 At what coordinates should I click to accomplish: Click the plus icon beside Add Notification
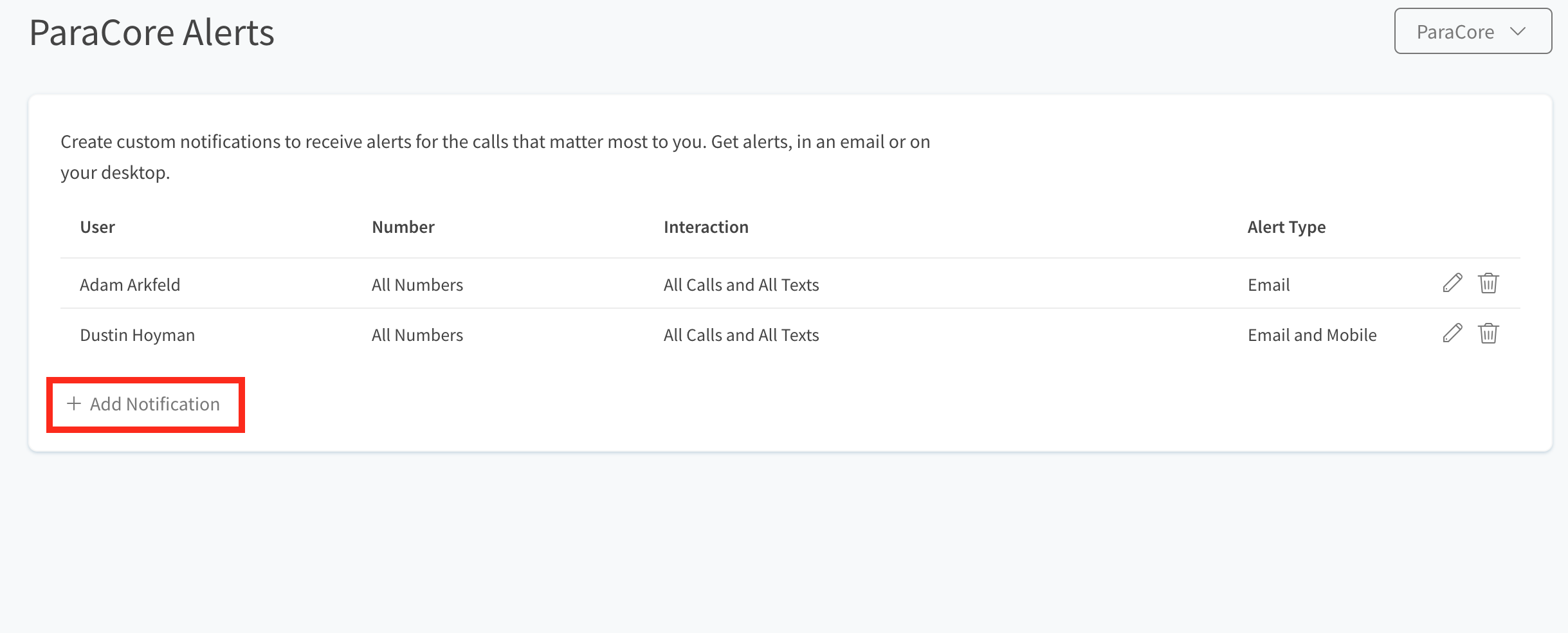74,403
